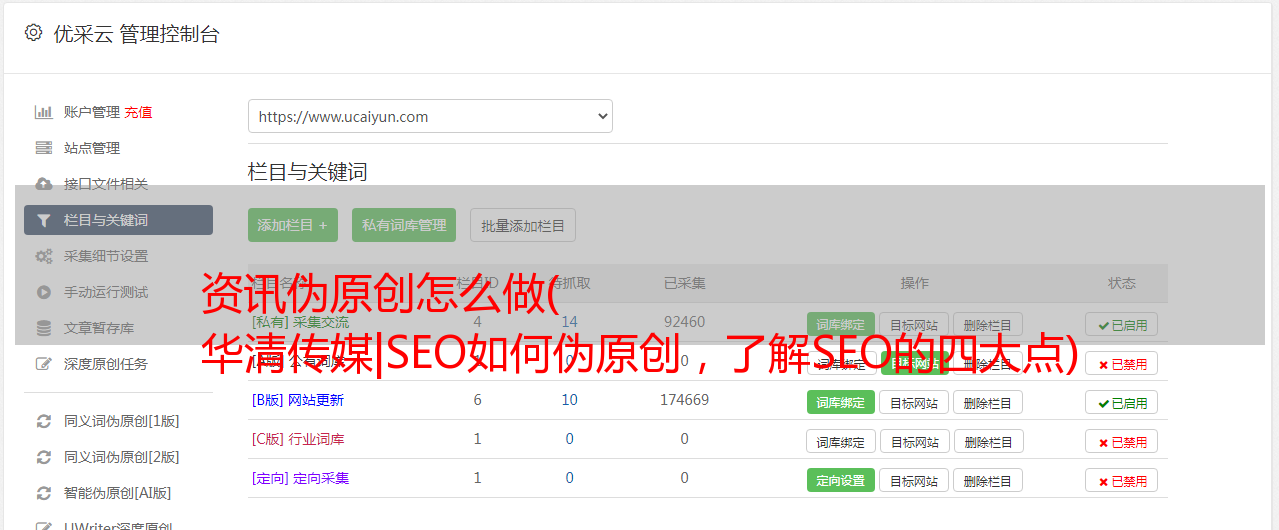1279x530 pixels.
Task: Click the 操作 column header
Action: 914,283
